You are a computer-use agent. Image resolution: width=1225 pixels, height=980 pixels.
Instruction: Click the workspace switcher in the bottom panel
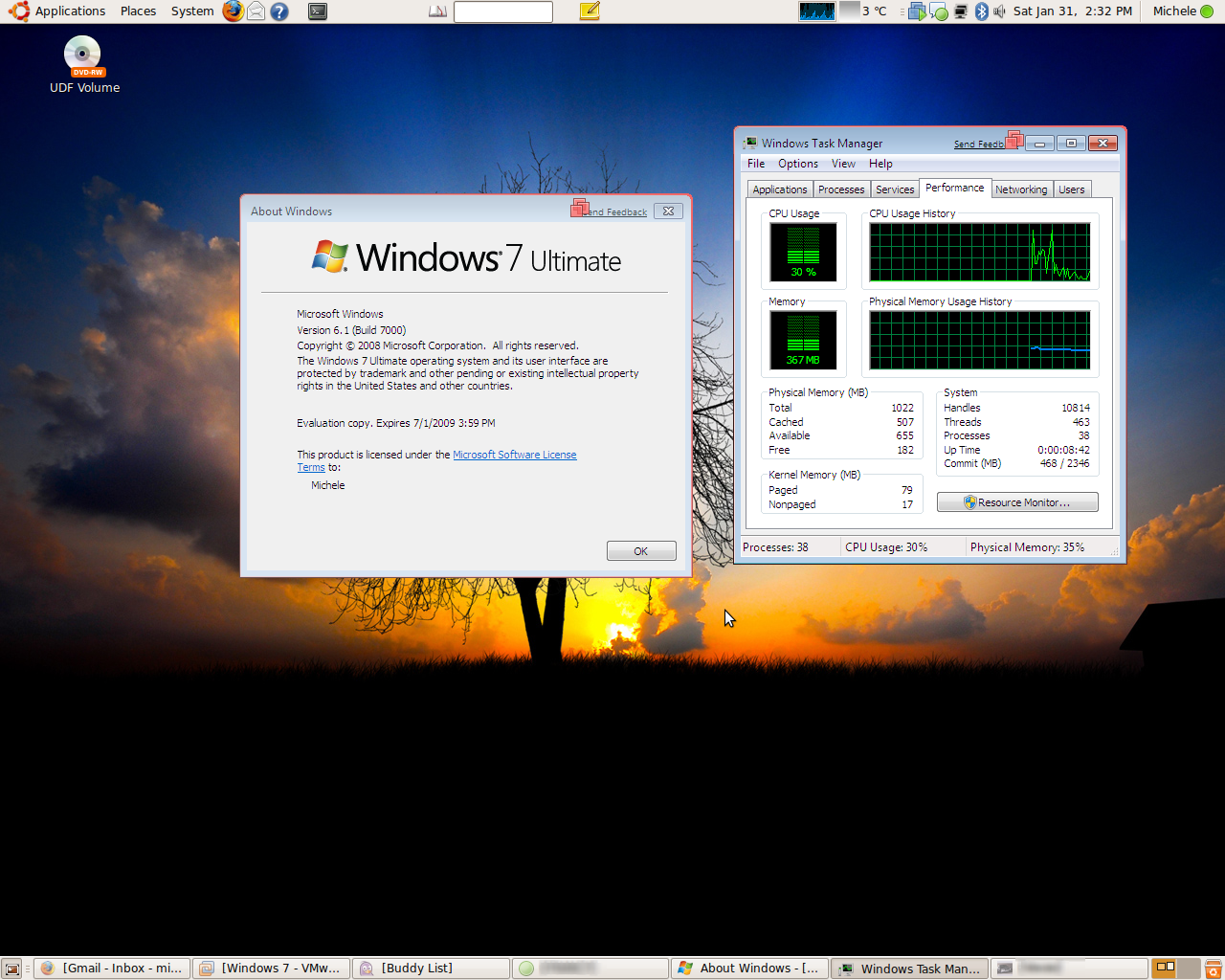click(1177, 969)
